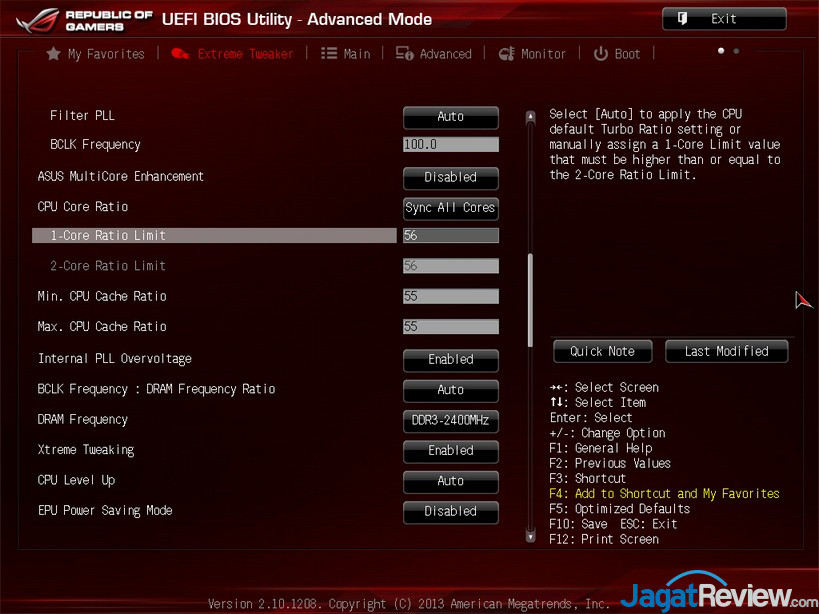
Task: Click the first page indicator dot
Action: 721,51
